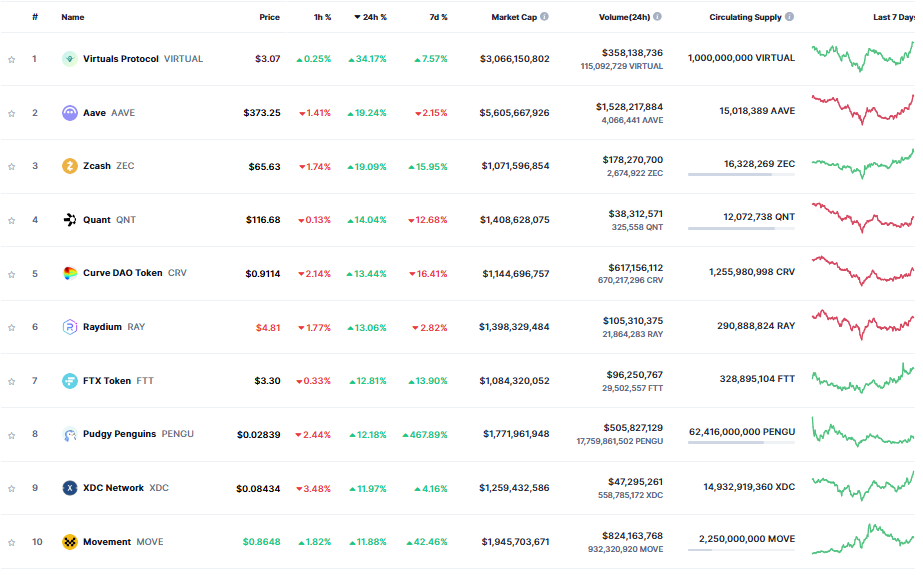
Task: Open the Pudgy Penguins 7-day chart
Action: (862, 433)
